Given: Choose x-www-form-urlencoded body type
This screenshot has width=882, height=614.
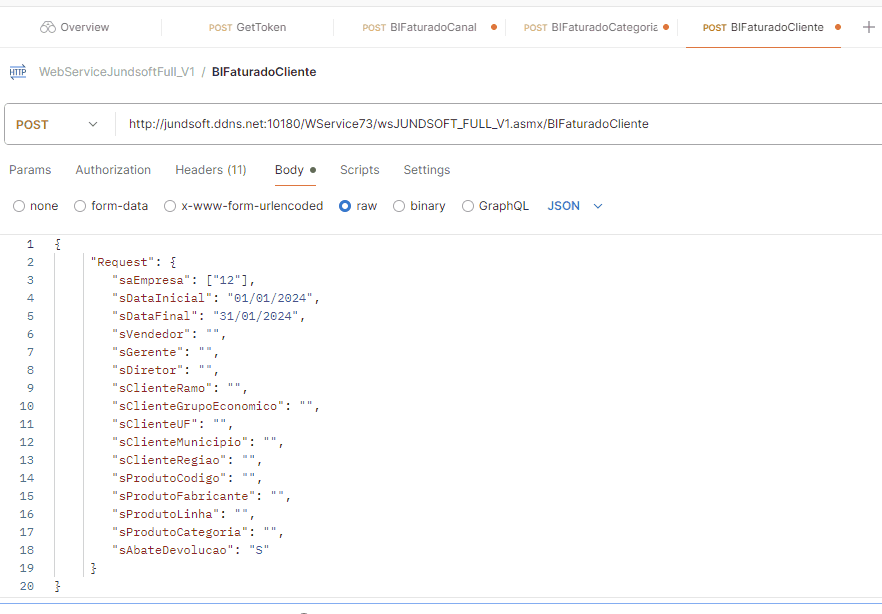Looking at the screenshot, I should coord(170,206).
